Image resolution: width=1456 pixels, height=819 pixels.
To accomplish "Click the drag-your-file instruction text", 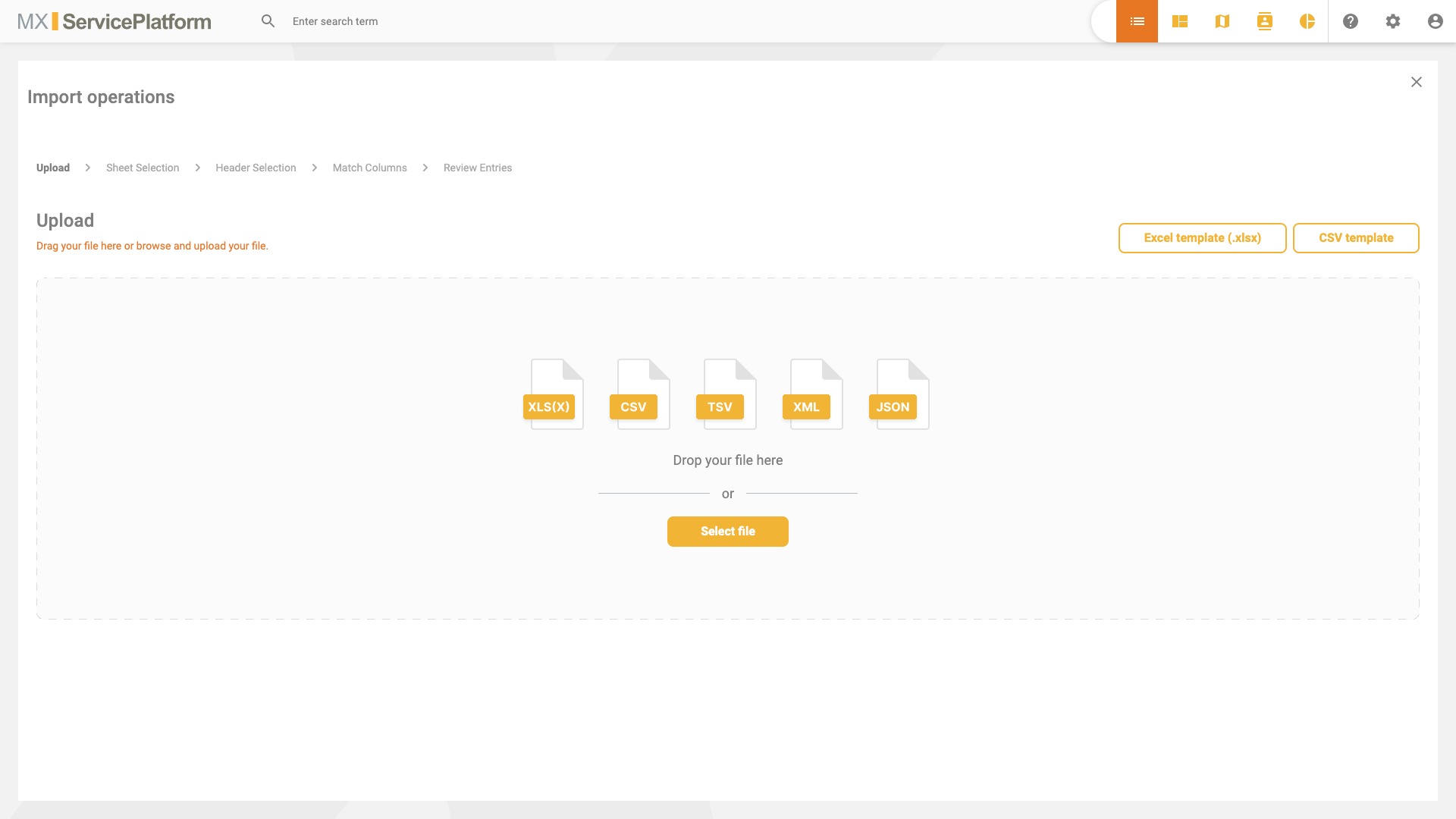I will tap(152, 246).
